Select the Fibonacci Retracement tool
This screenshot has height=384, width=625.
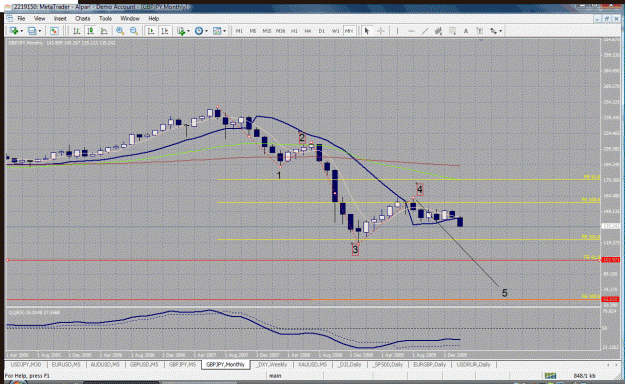pyautogui.click(x=452, y=31)
